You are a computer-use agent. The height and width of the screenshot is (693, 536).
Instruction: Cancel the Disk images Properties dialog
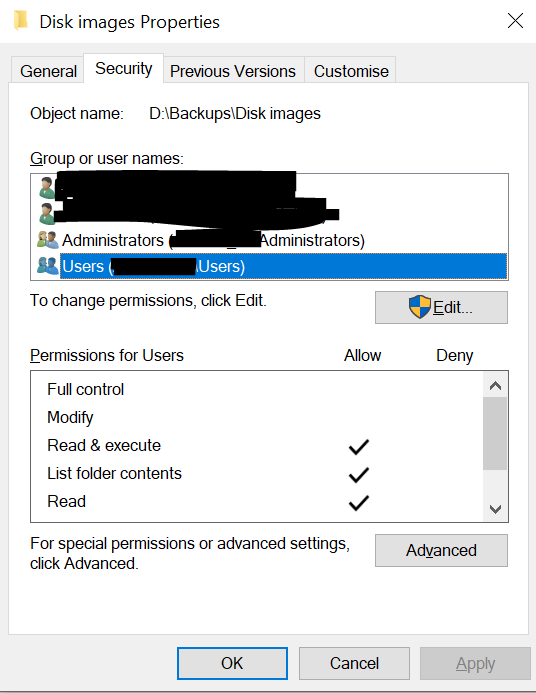354,663
